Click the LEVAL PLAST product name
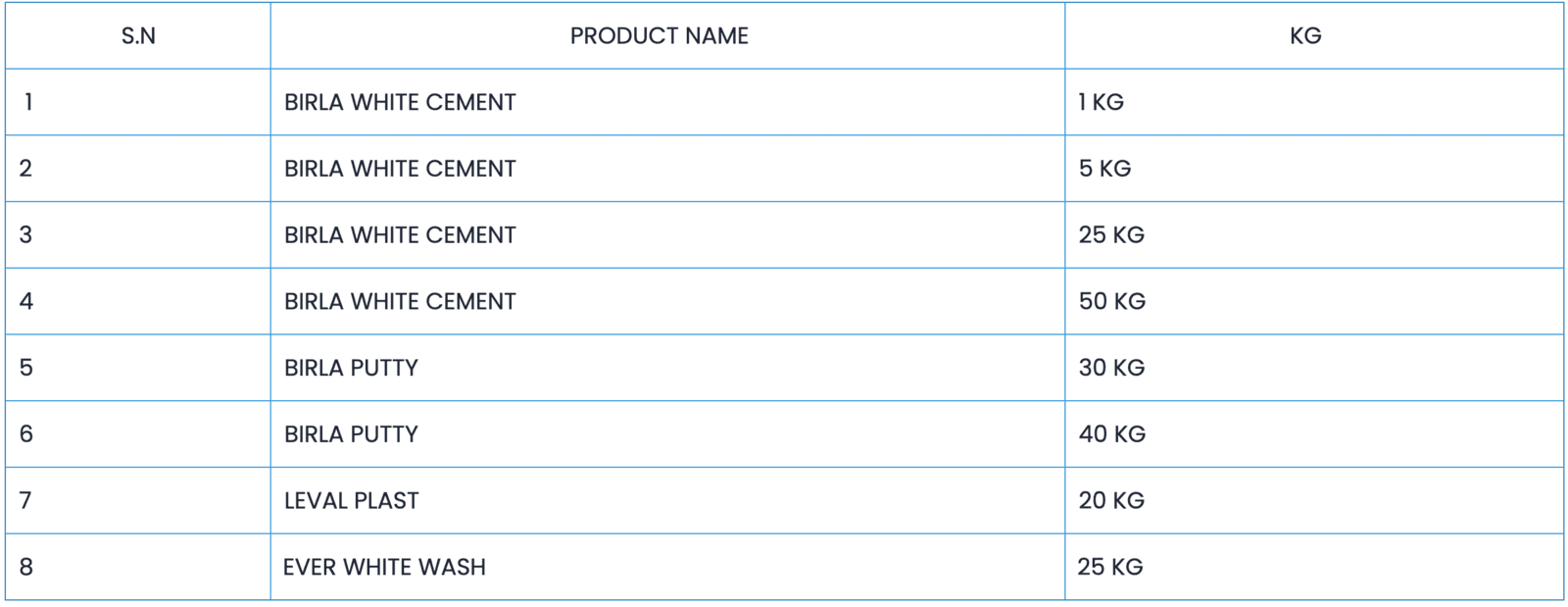This screenshot has width=1568, height=607. (x=351, y=500)
